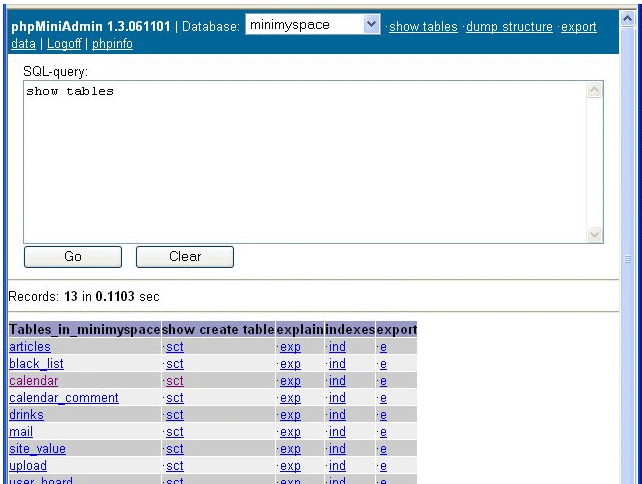Click ind link for calendar row
The height and width of the screenshot is (484, 642).
pos(337,381)
